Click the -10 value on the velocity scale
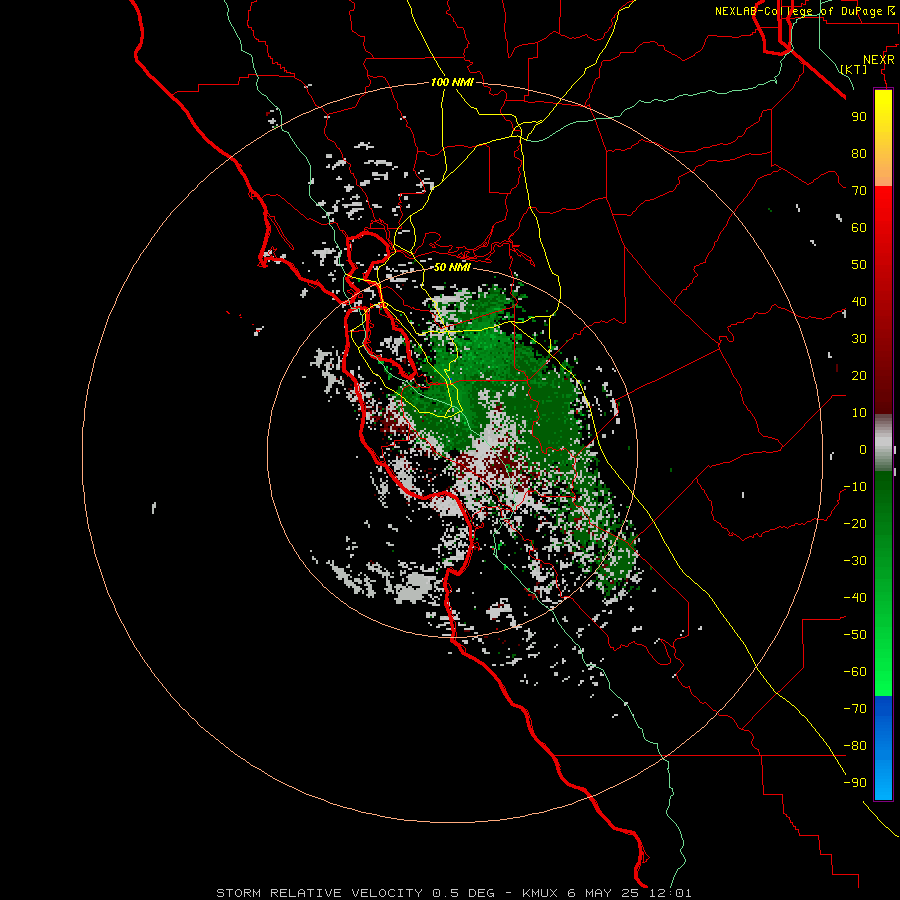 [x=855, y=487]
